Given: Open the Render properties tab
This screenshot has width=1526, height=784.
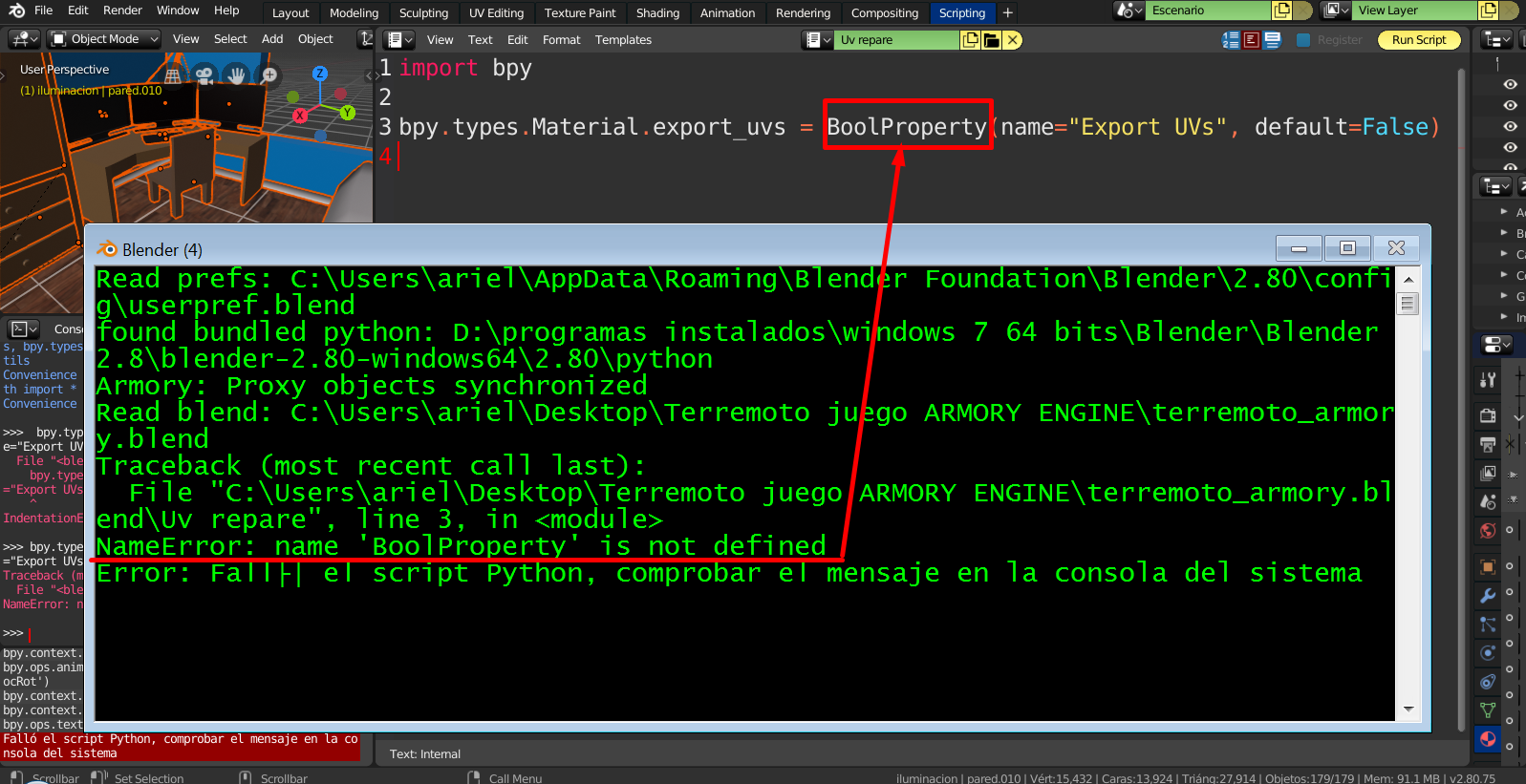Looking at the screenshot, I should point(1488,415).
